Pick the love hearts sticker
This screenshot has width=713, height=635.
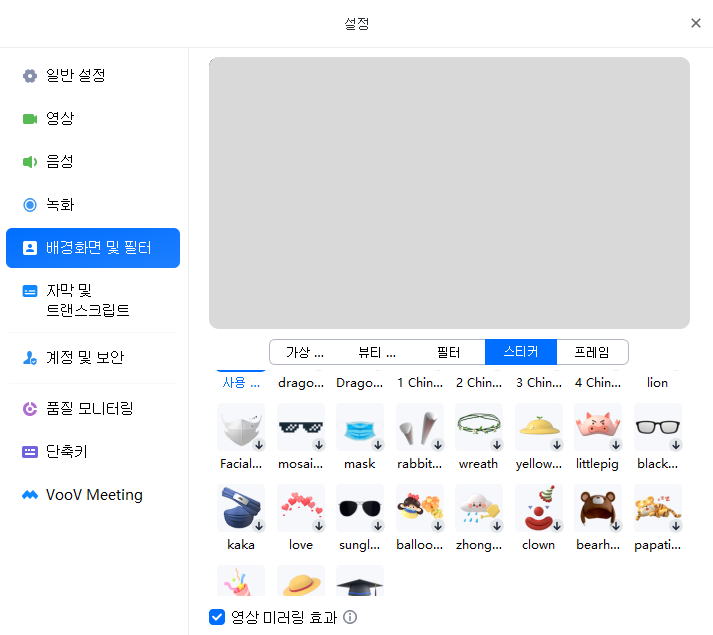(x=300, y=508)
